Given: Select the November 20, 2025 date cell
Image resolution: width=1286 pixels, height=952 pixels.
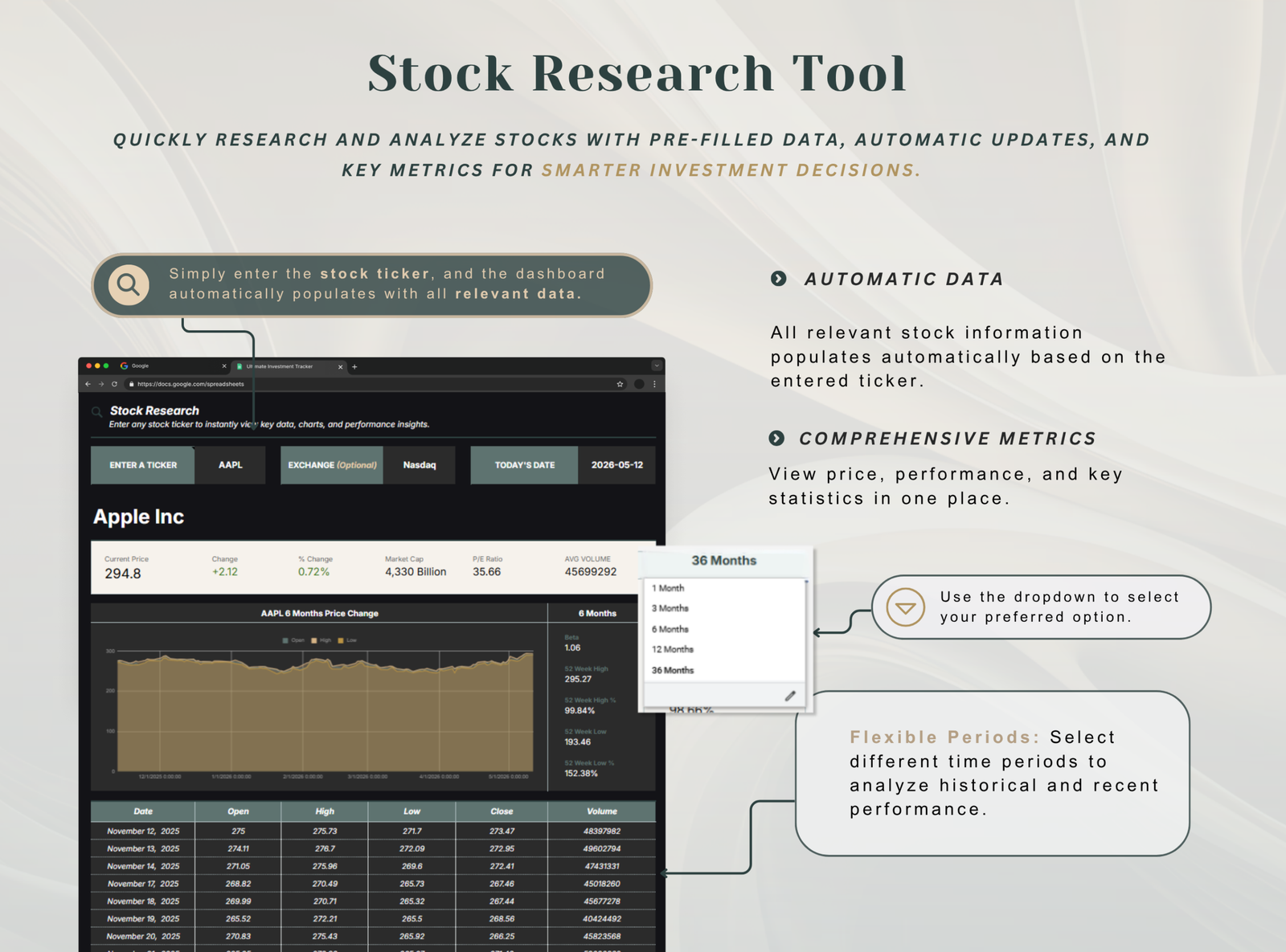Looking at the screenshot, I should [143, 937].
